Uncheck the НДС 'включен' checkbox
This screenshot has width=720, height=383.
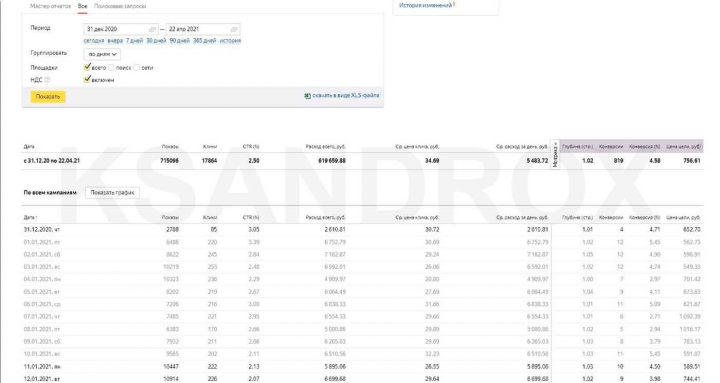(x=87, y=79)
